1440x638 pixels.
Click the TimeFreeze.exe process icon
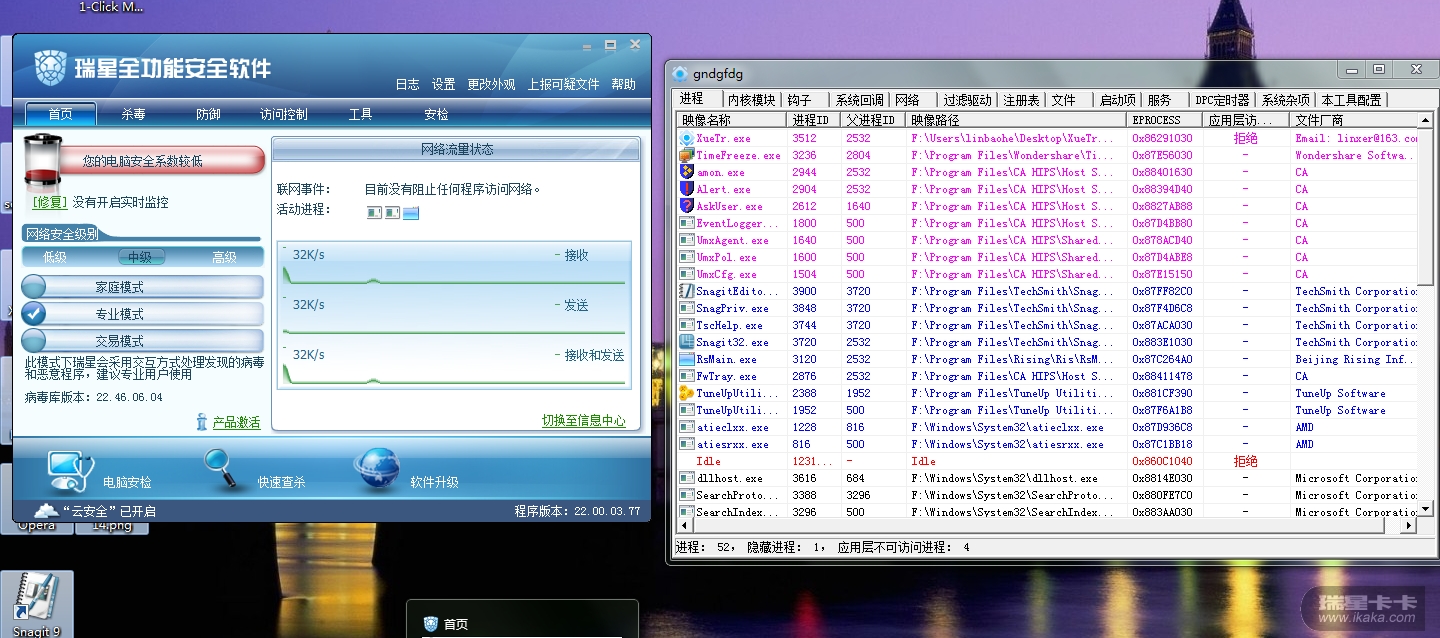point(686,156)
